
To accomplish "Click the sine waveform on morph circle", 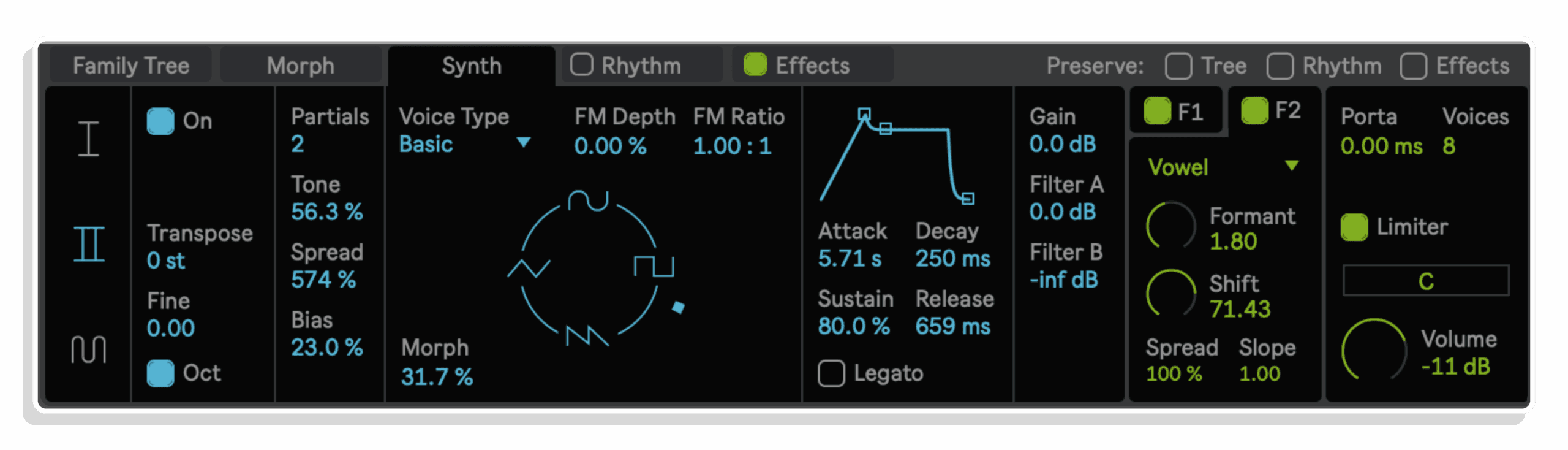I will (x=588, y=200).
